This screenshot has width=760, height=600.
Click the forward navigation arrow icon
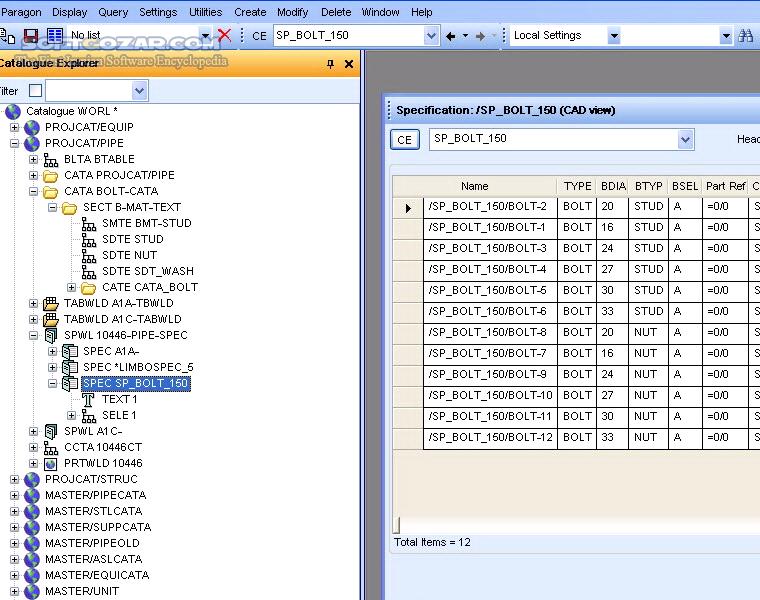[x=480, y=36]
